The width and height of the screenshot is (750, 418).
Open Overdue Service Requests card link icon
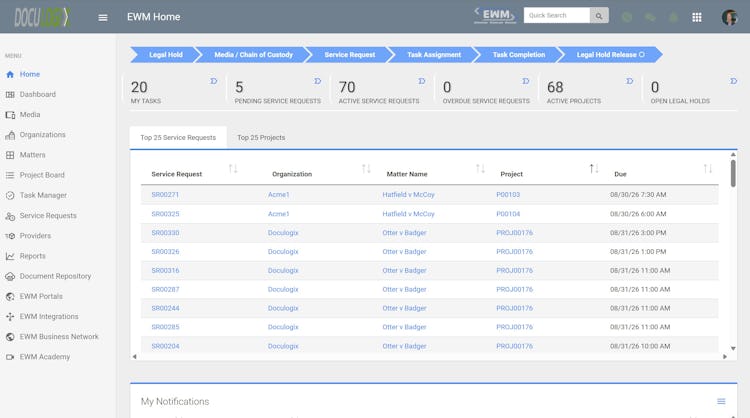pos(526,81)
